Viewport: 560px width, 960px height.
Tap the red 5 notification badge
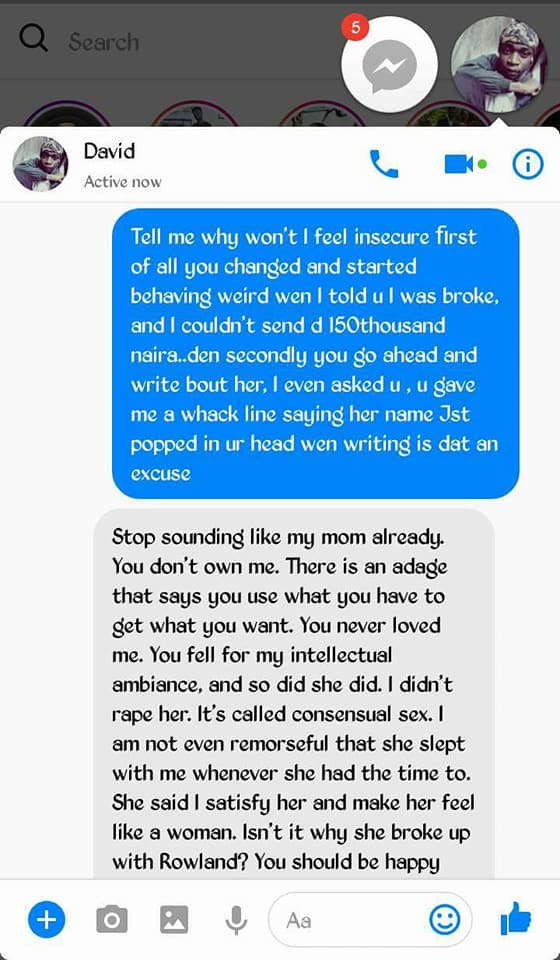click(x=356, y=29)
